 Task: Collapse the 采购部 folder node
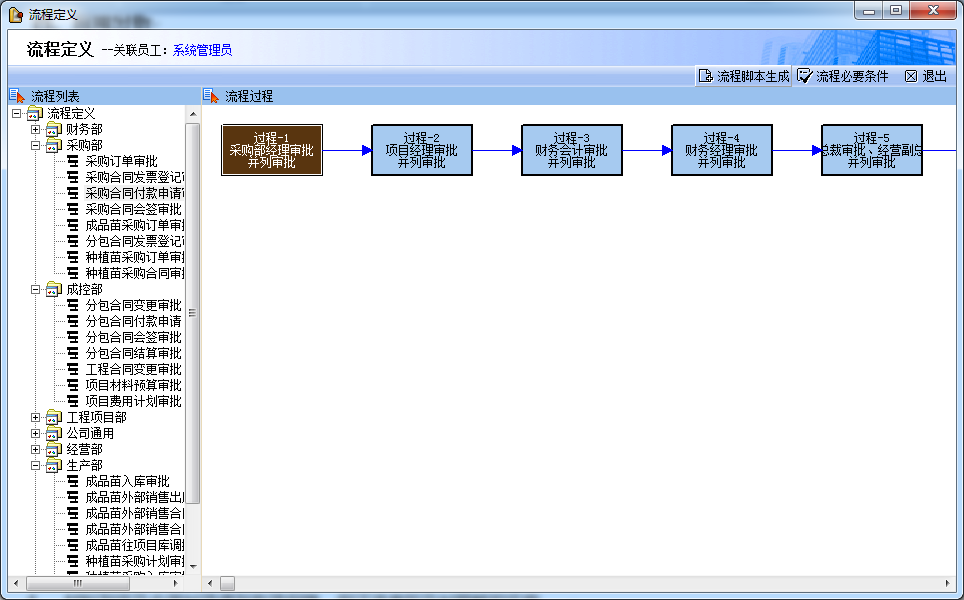click(x=36, y=145)
